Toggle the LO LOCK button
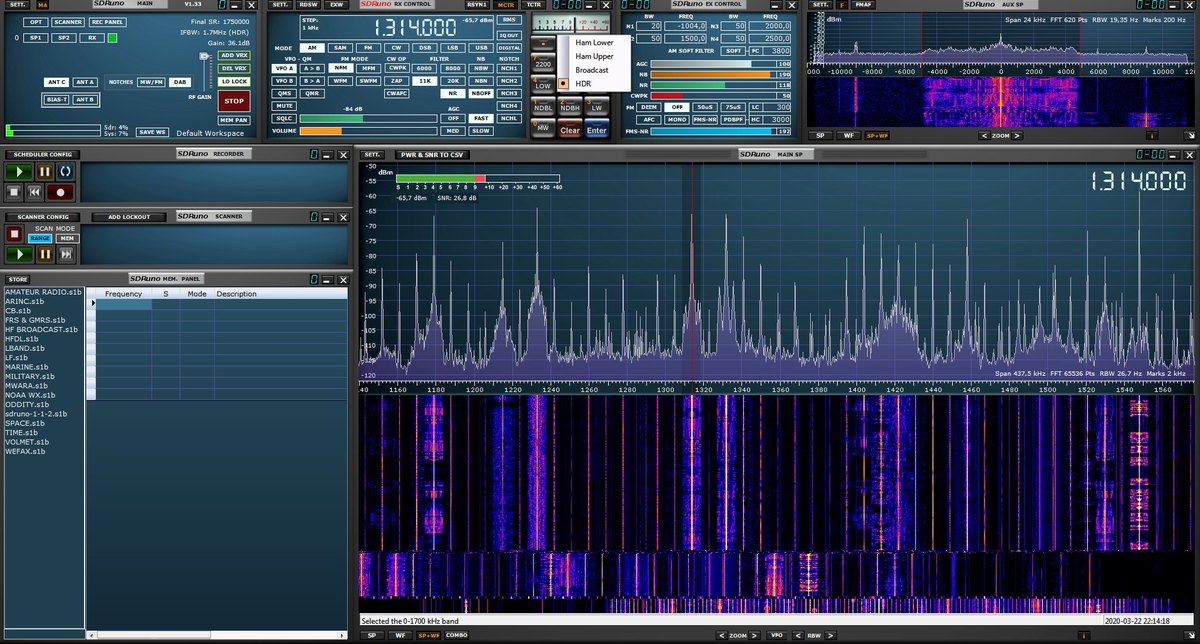The width and height of the screenshot is (1200, 644). 234,82
